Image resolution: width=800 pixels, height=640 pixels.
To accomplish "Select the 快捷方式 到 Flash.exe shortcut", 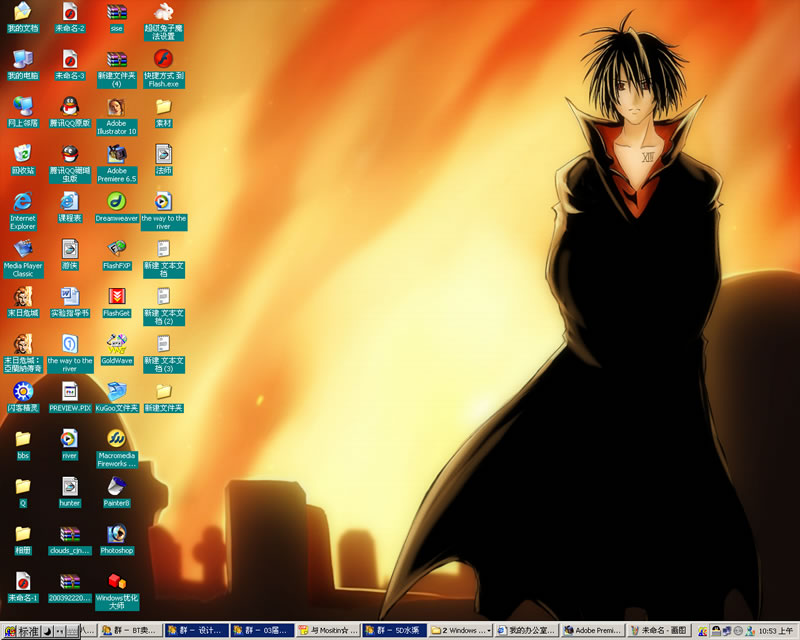I will point(164,69).
